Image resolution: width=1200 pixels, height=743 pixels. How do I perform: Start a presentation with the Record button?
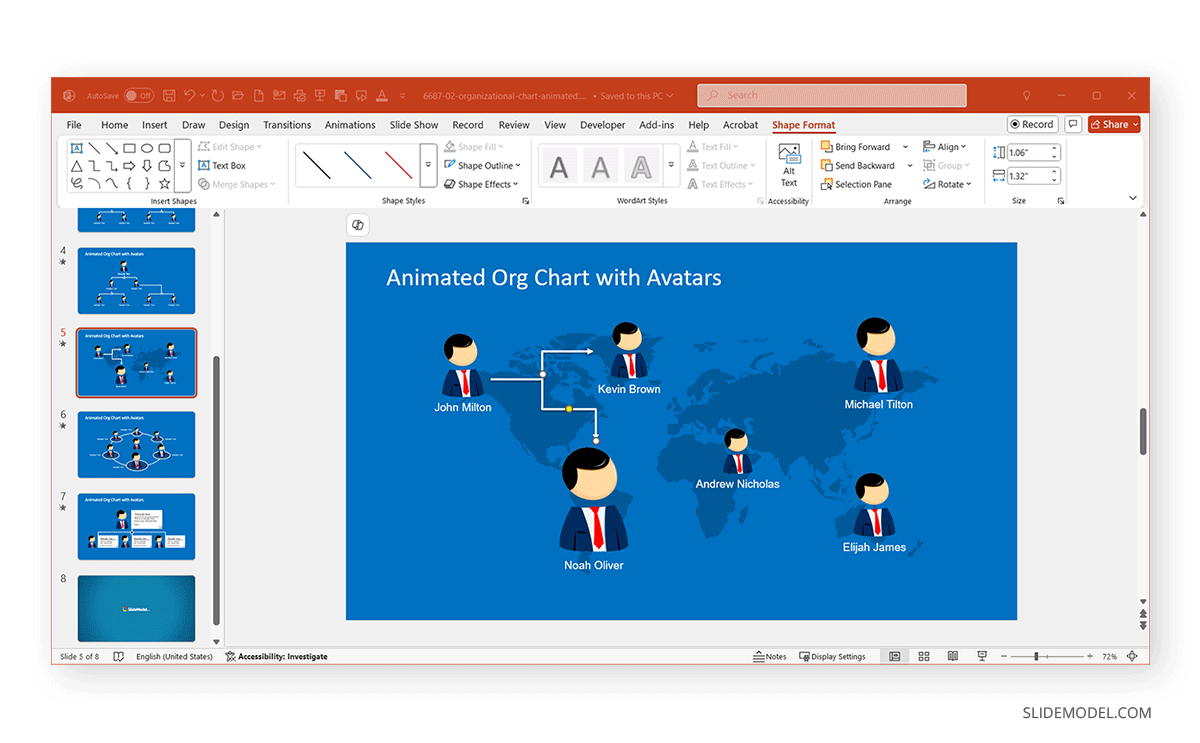click(1031, 124)
